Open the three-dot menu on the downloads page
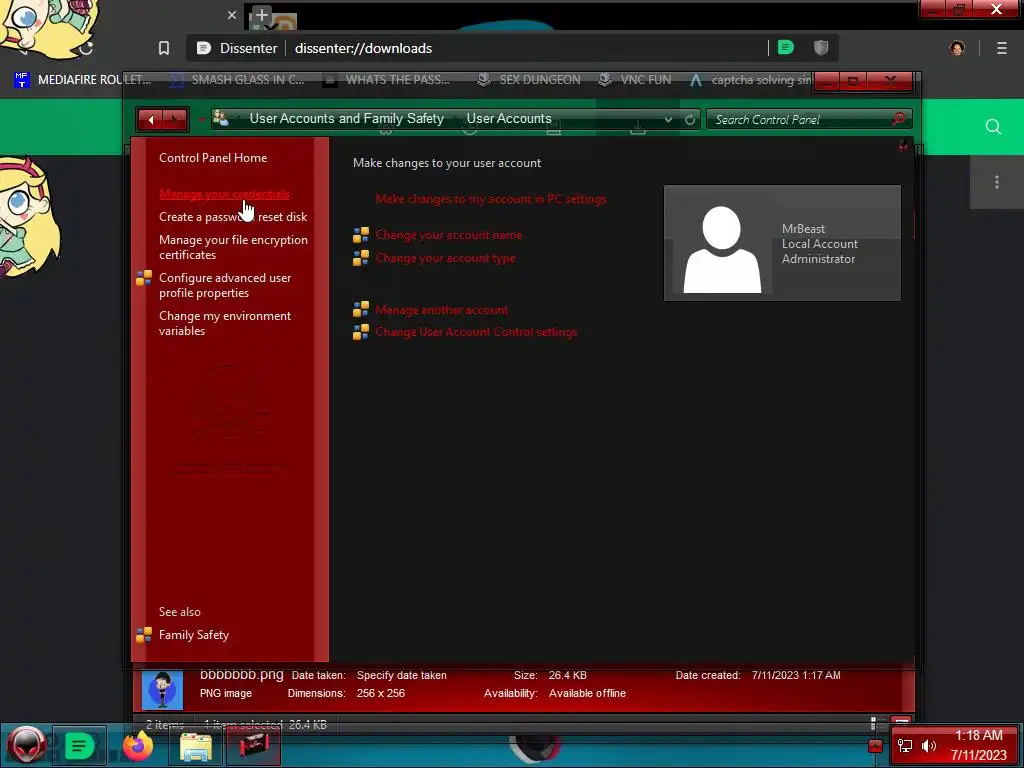Viewport: 1024px width, 768px height. [997, 182]
